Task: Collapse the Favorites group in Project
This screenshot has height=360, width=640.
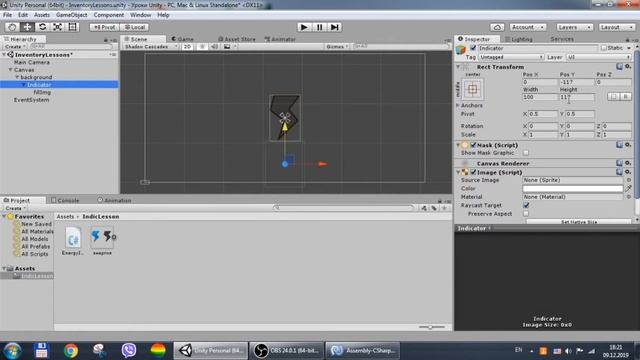Action: coord(4,216)
